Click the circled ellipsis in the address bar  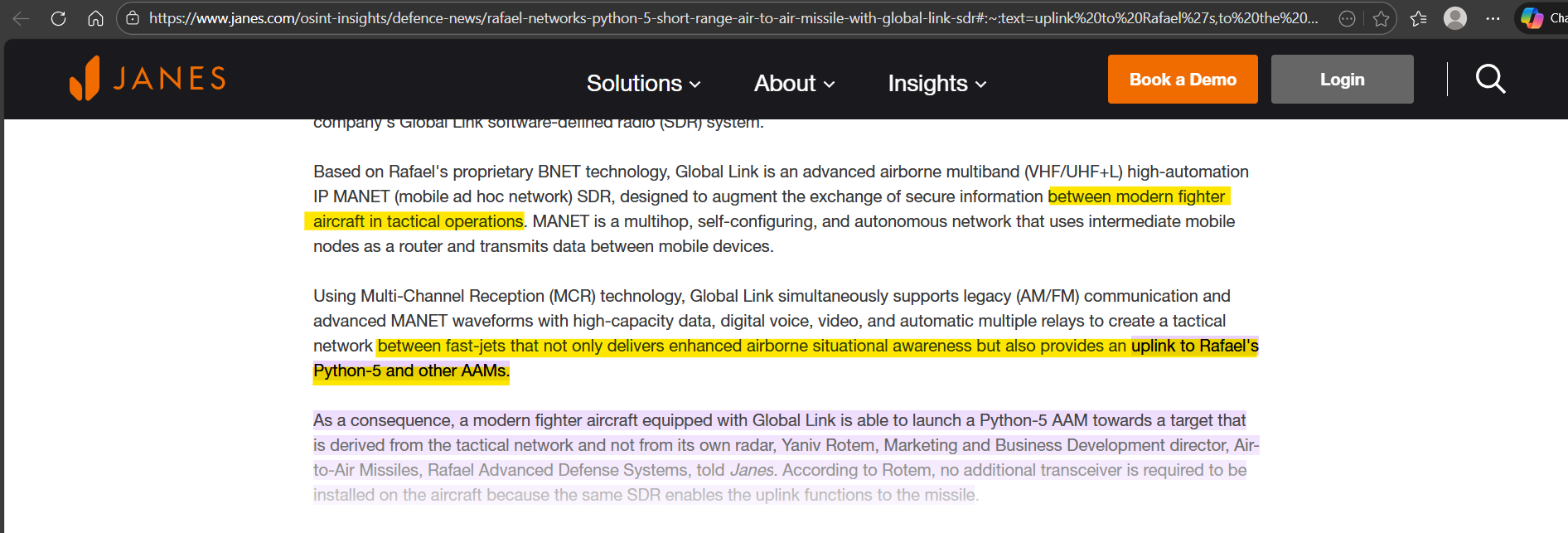tap(1348, 18)
